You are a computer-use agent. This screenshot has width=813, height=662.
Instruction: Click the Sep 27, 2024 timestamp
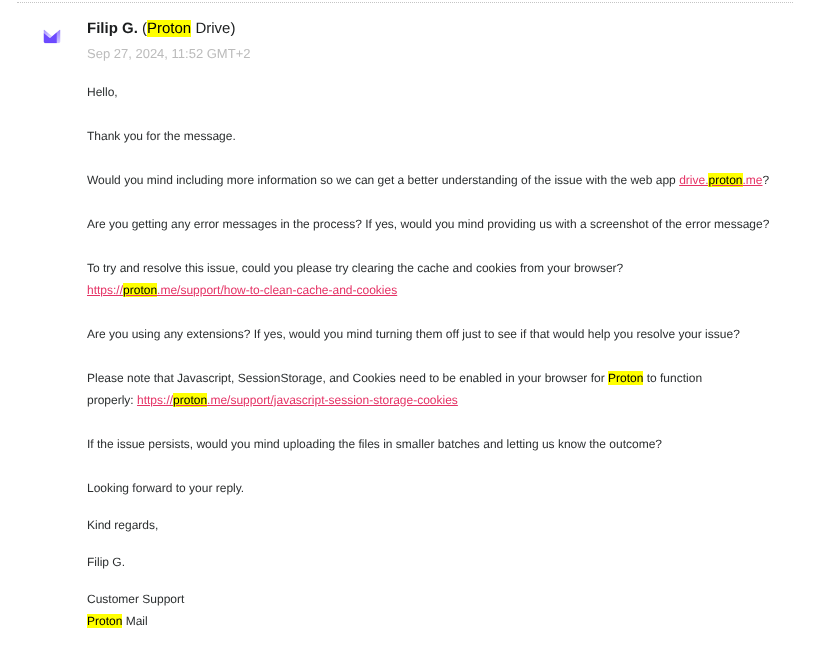click(x=168, y=54)
